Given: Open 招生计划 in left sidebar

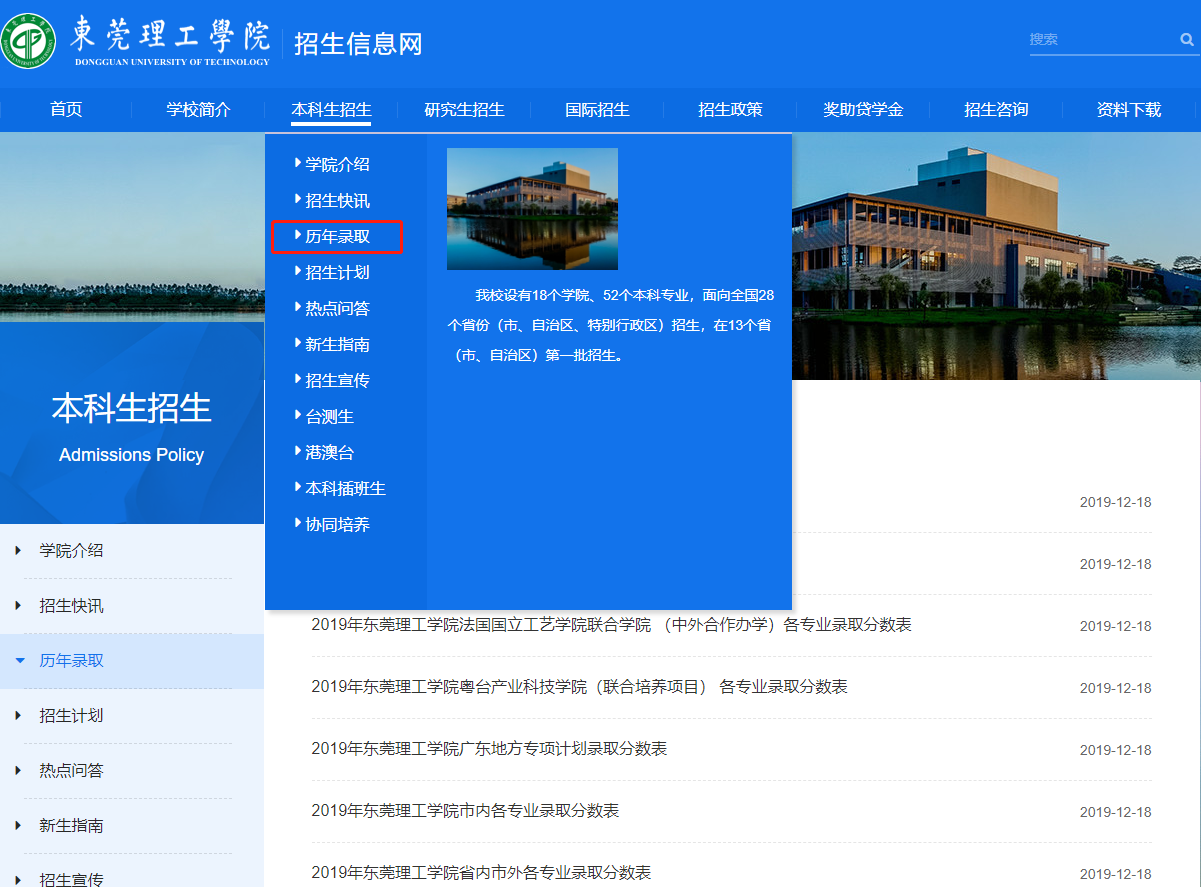Looking at the screenshot, I should click(x=71, y=715).
